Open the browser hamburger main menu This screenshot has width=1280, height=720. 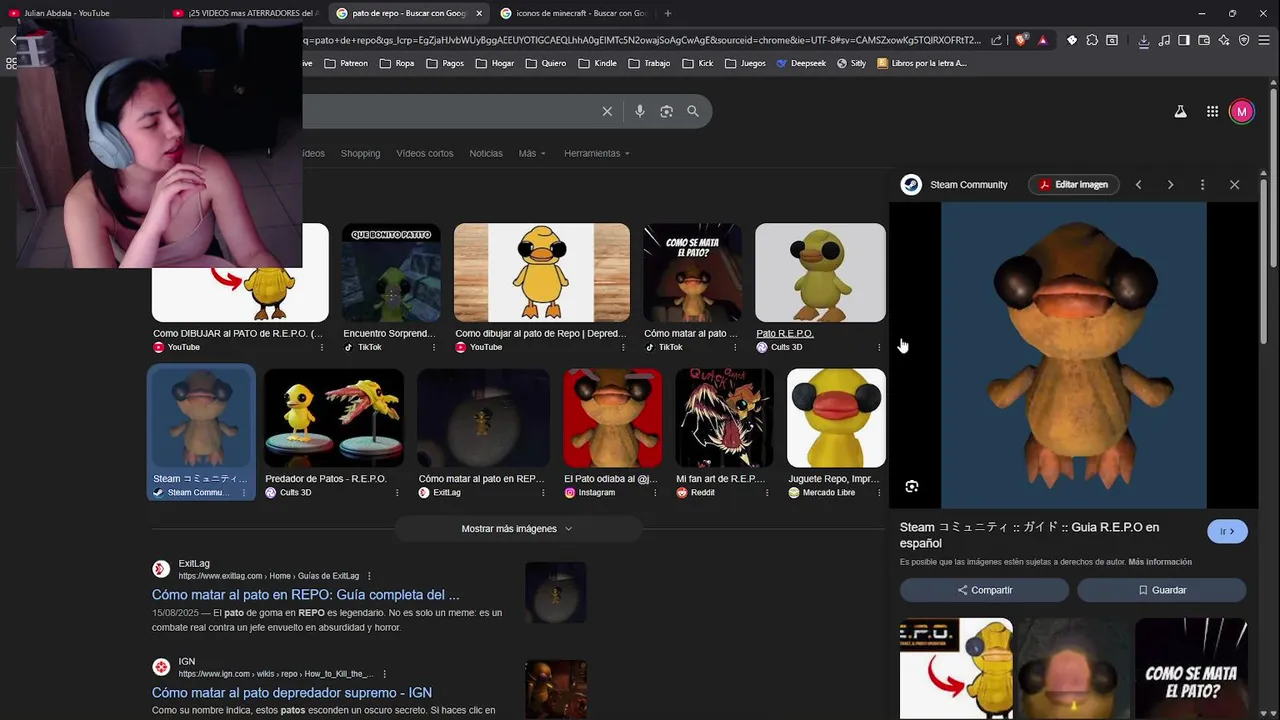pos(1264,40)
